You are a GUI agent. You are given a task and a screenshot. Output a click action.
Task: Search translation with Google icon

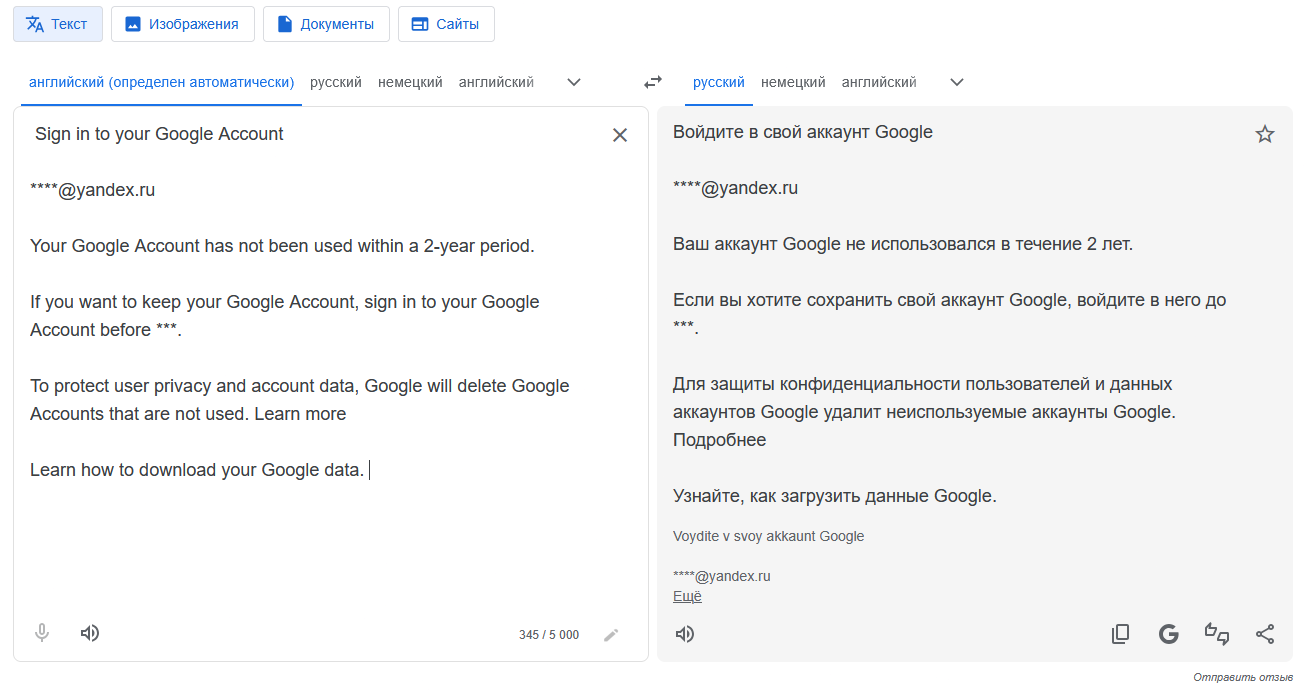pos(1168,634)
